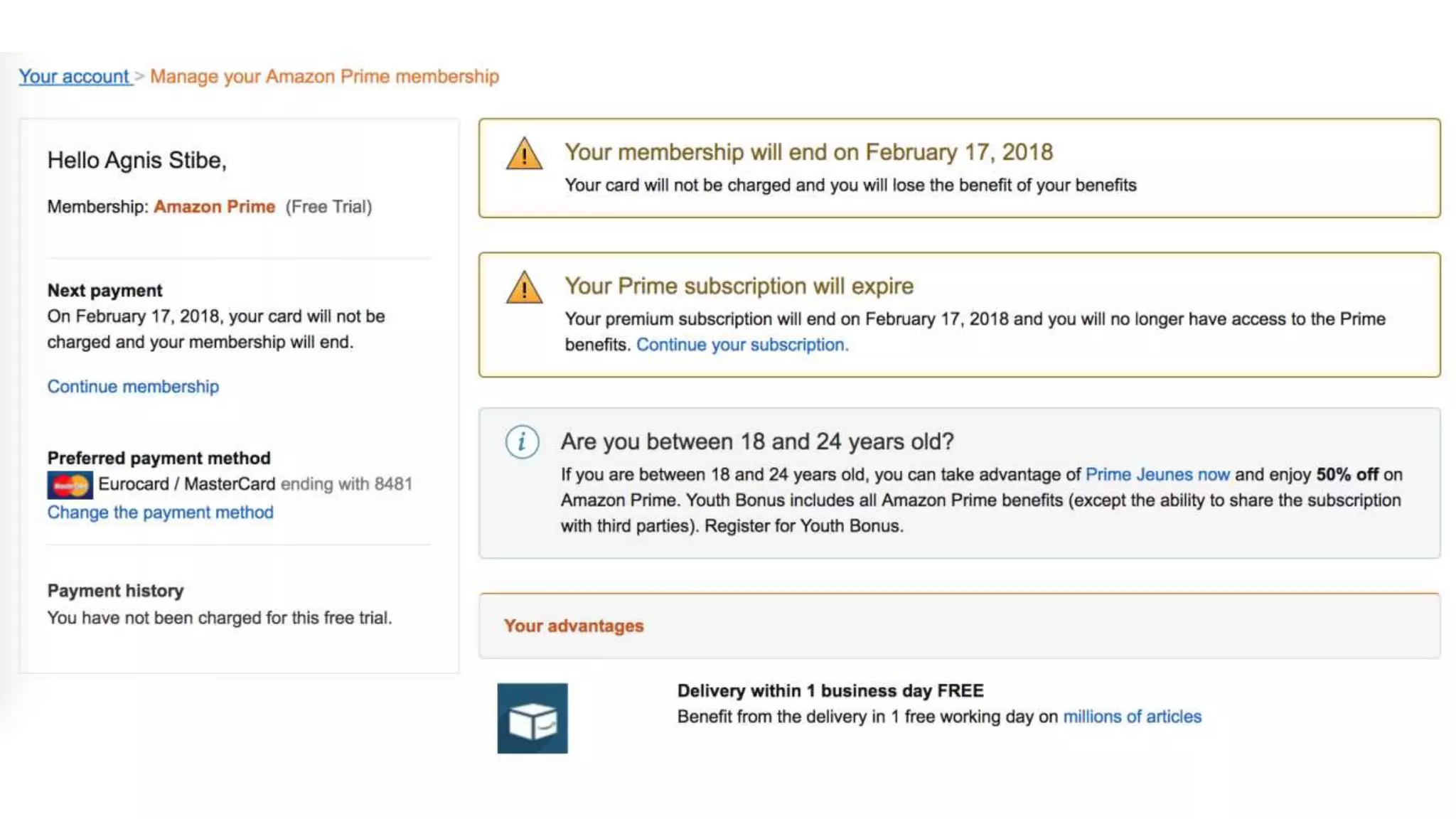Select the orange Amazon Prime membership label
1456x819 pixels.
[214, 207]
